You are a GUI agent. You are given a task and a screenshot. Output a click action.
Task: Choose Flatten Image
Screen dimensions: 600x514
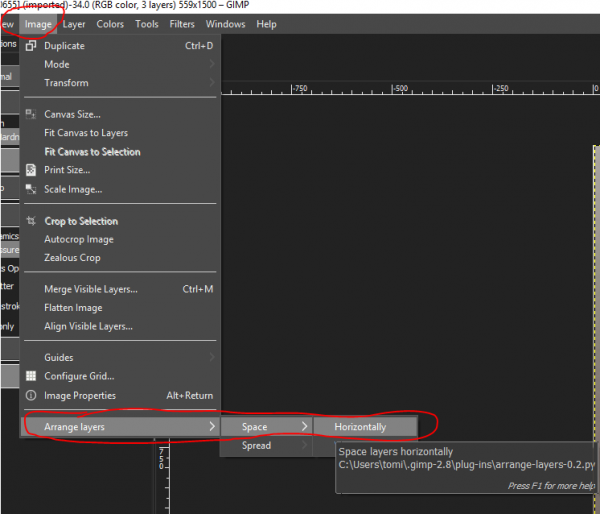[120, 308]
